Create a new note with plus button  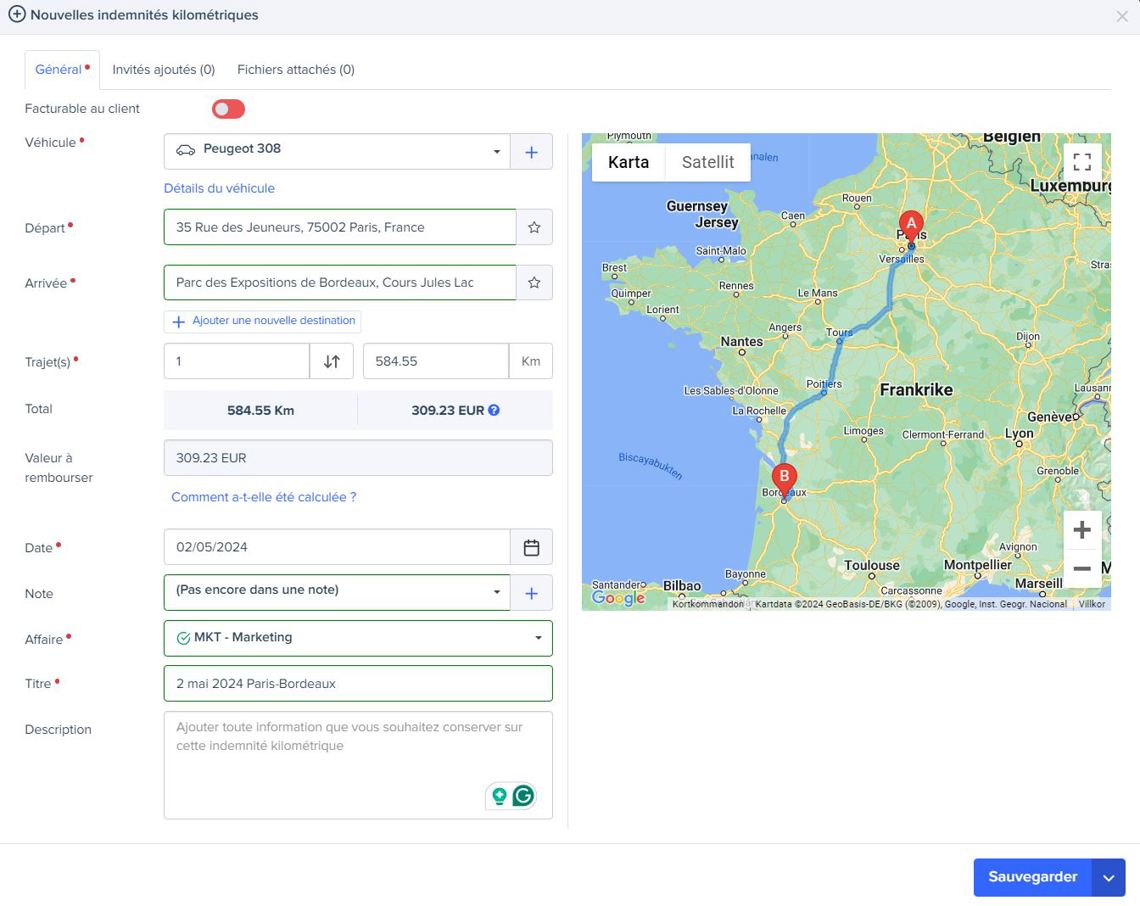(531, 593)
